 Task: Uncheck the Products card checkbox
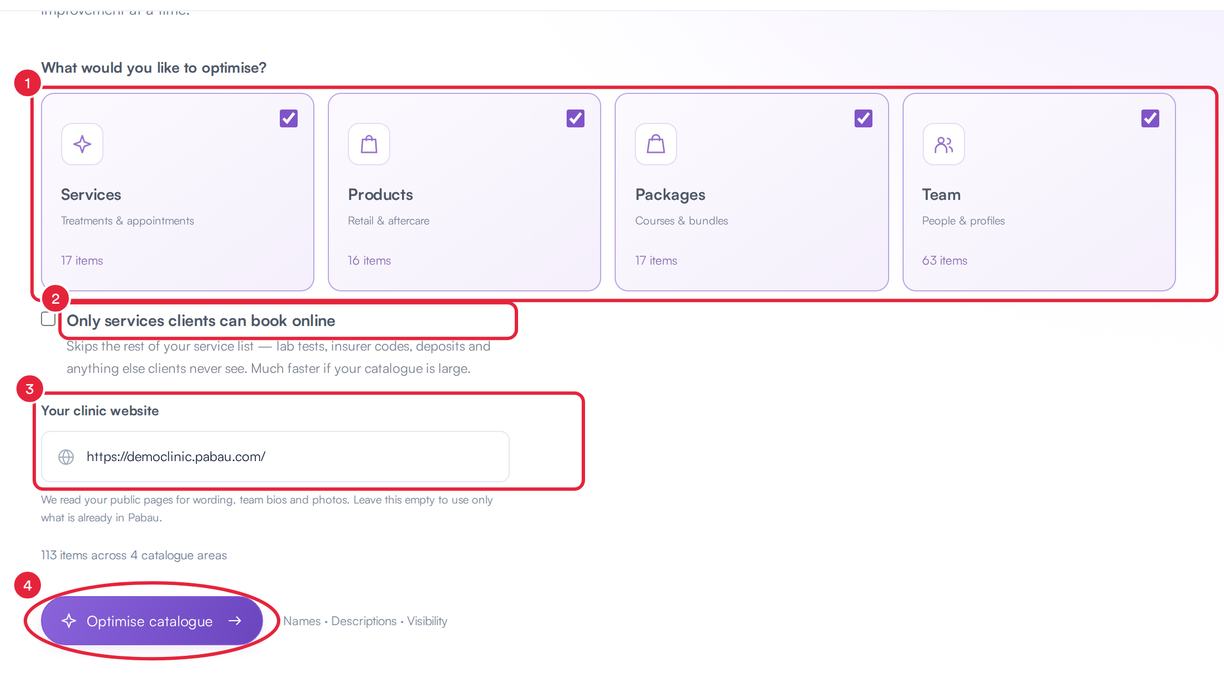click(x=575, y=118)
